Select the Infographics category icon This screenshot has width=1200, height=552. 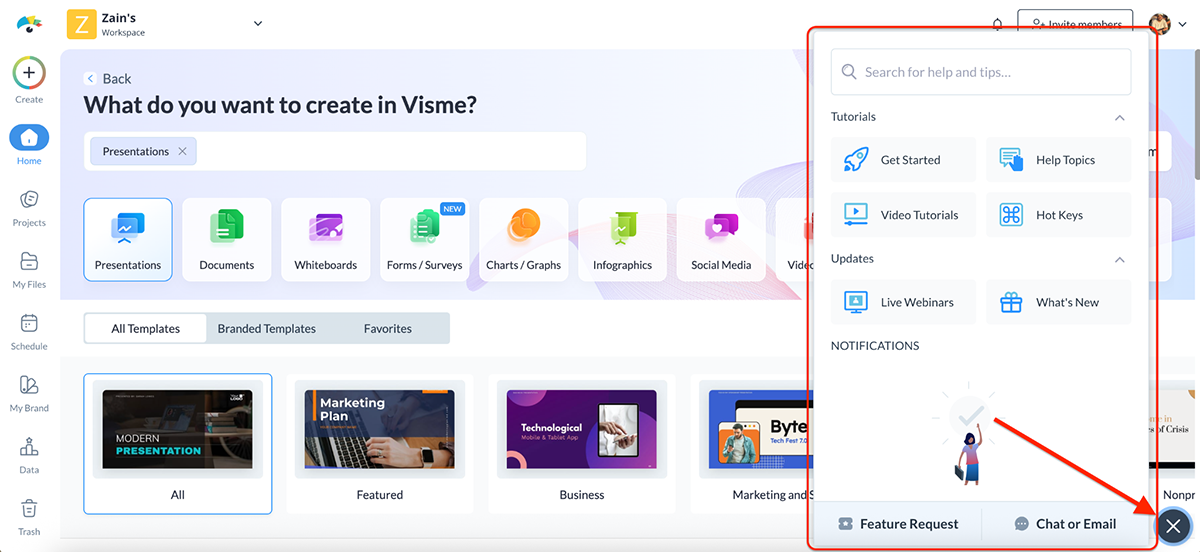coord(622,230)
